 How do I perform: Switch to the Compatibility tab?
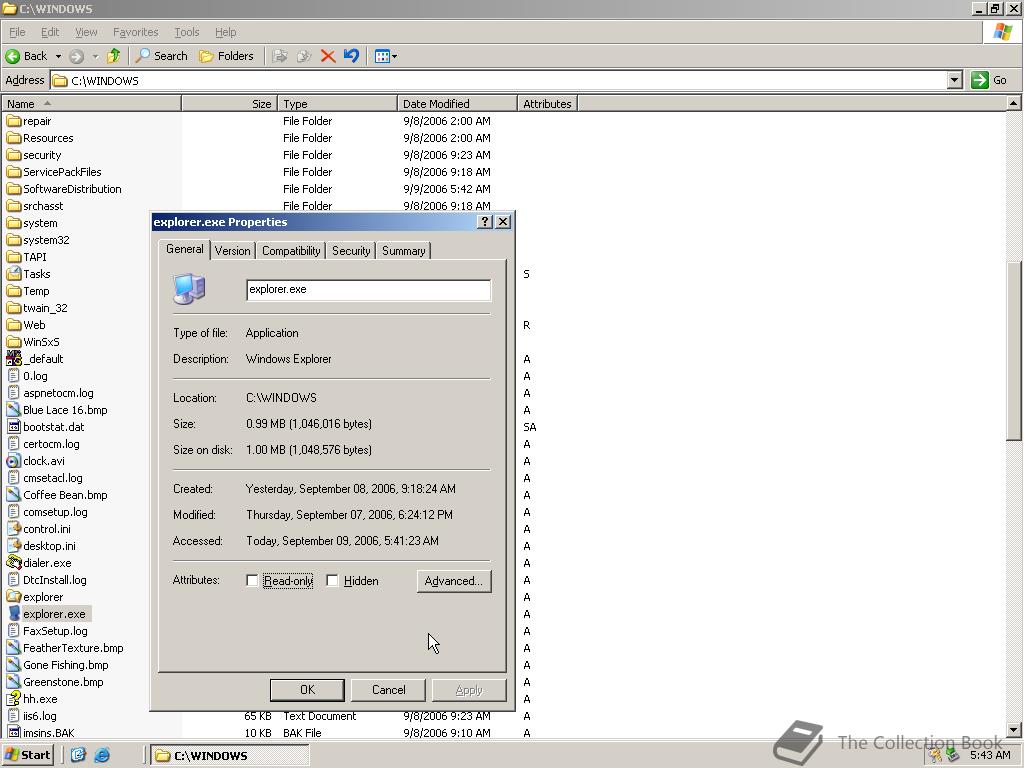tap(291, 251)
